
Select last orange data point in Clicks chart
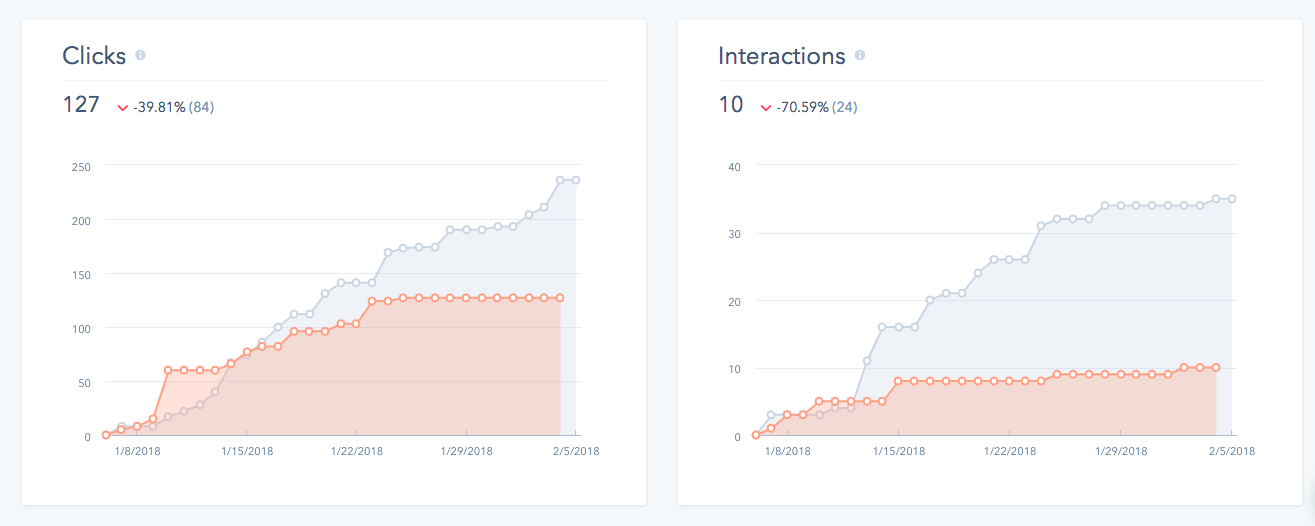click(x=560, y=298)
